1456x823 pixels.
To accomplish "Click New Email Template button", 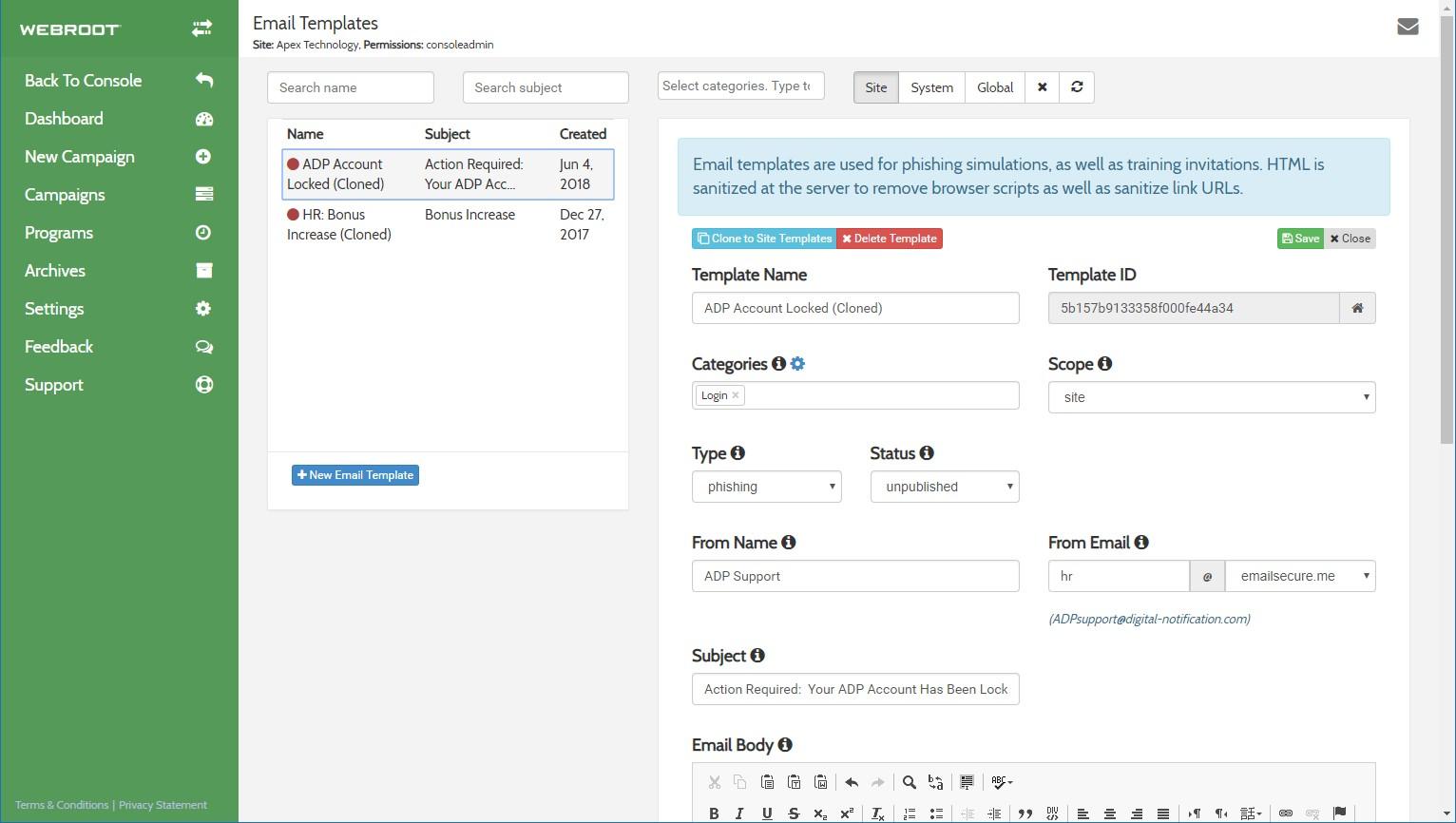I will [355, 475].
